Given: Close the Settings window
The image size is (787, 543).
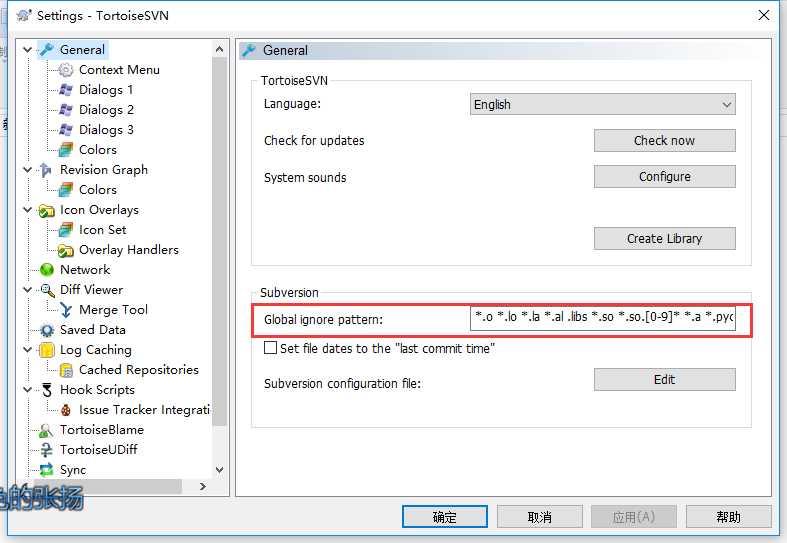Looking at the screenshot, I should [x=764, y=15].
